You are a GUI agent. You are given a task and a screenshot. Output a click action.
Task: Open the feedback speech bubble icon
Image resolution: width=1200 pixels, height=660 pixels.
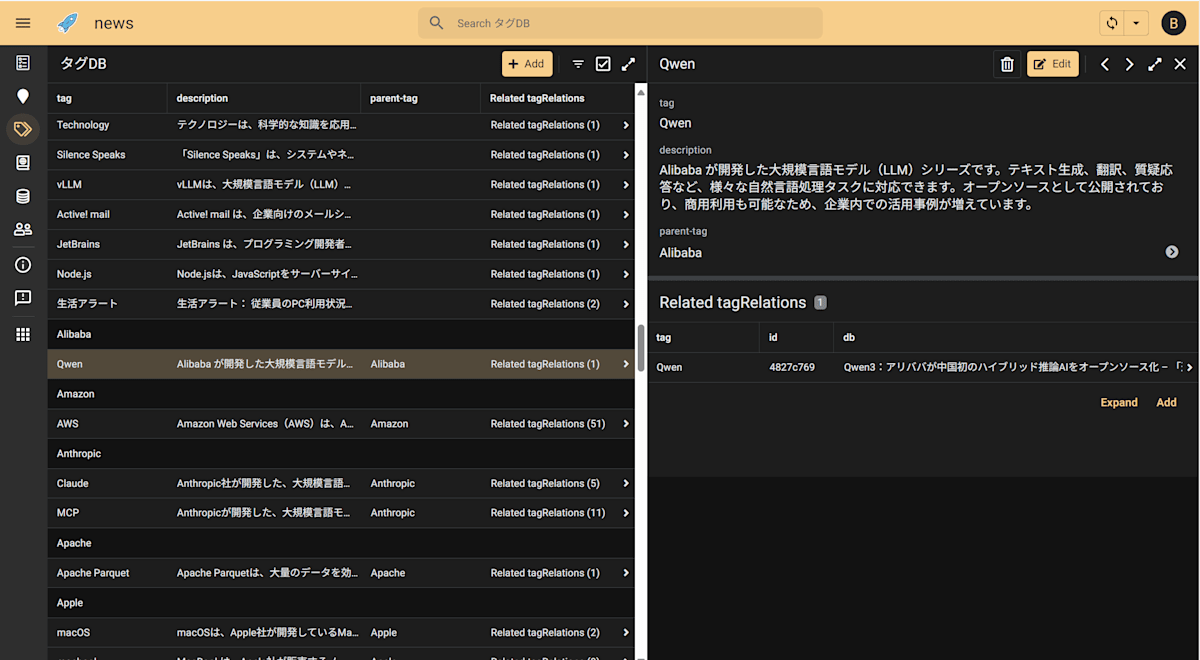[23, 298]
